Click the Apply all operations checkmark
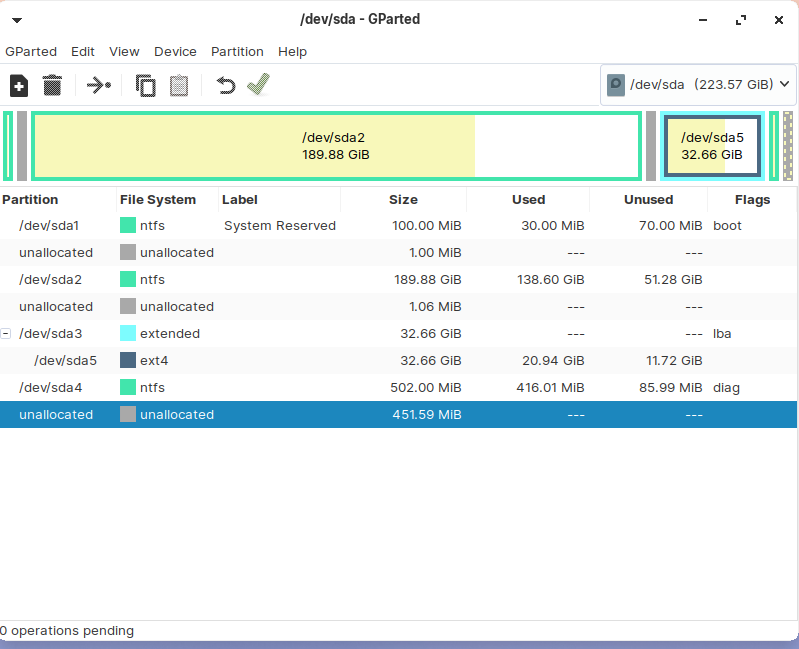The image size is (799, 649). tap(258, 85)
